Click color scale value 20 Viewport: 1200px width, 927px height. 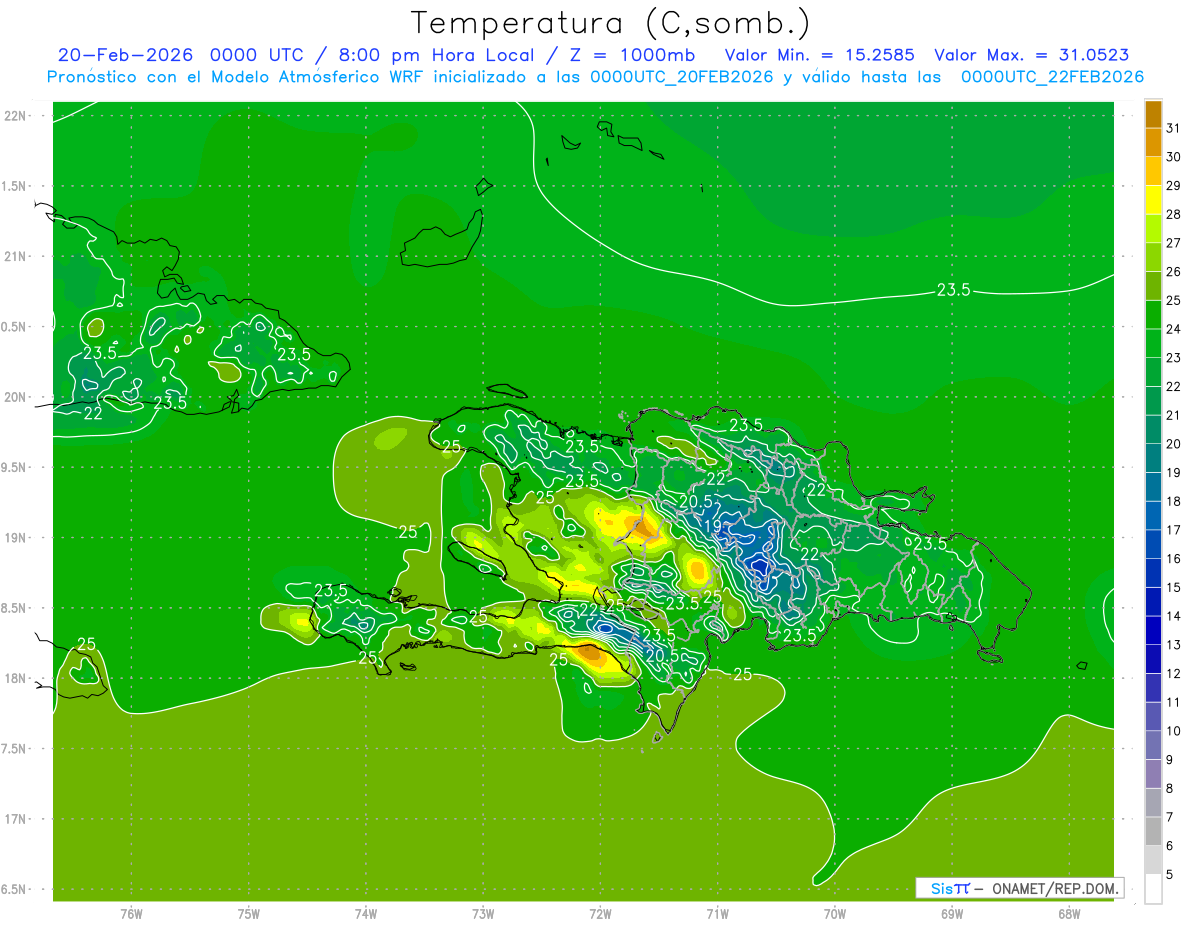[1173, 444]
